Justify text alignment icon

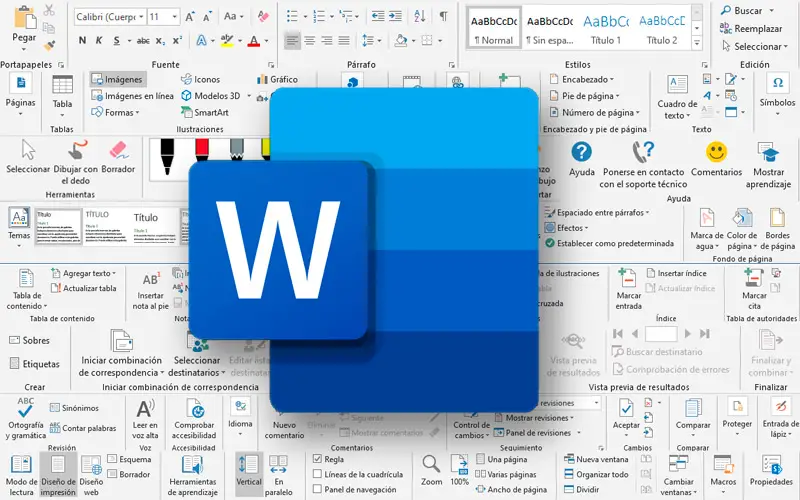[344, 40]
